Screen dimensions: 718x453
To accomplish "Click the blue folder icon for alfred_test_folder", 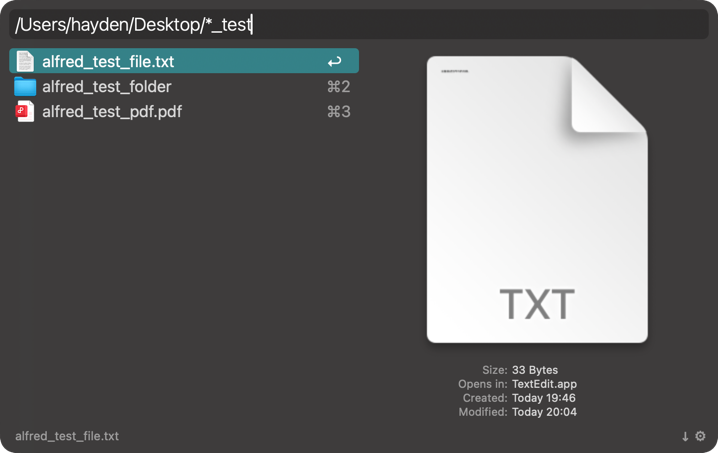I will 25,87.
